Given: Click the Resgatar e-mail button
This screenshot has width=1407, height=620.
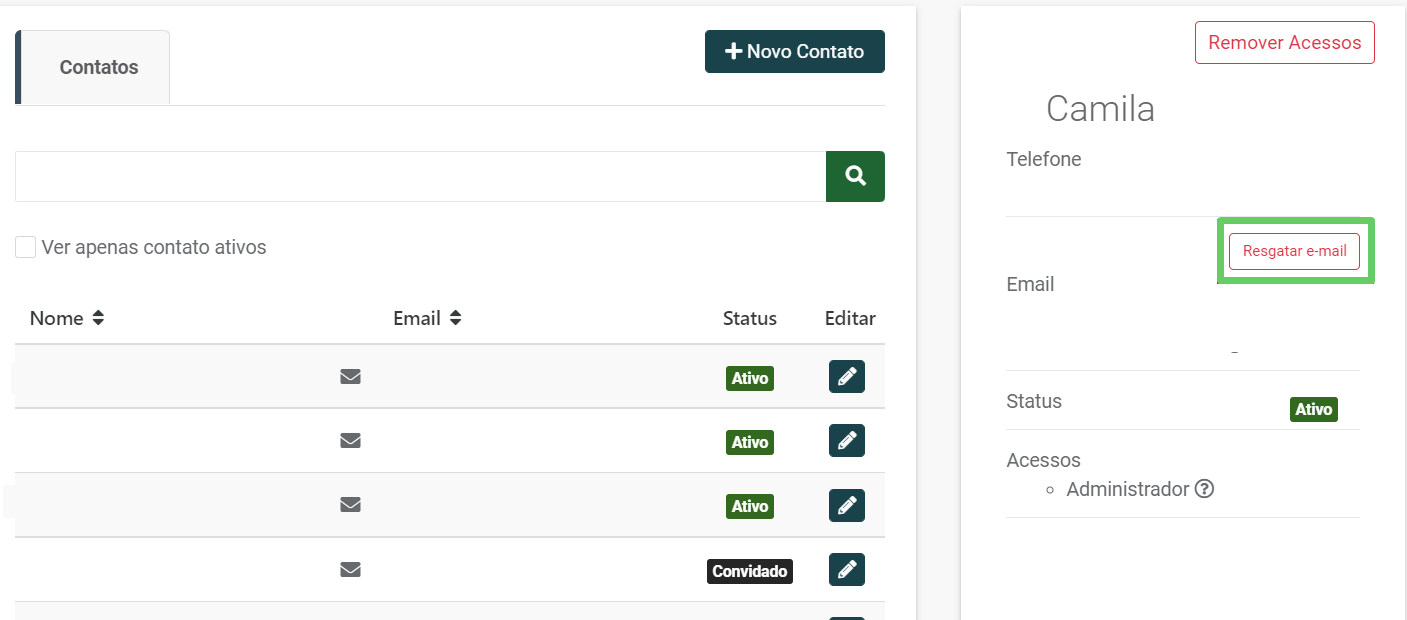Looking at the screenshot, I should 1295,251.
